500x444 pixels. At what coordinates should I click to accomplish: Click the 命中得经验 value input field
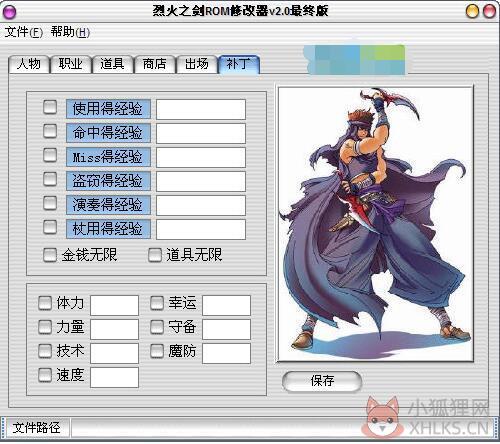[x=201, y=133]
